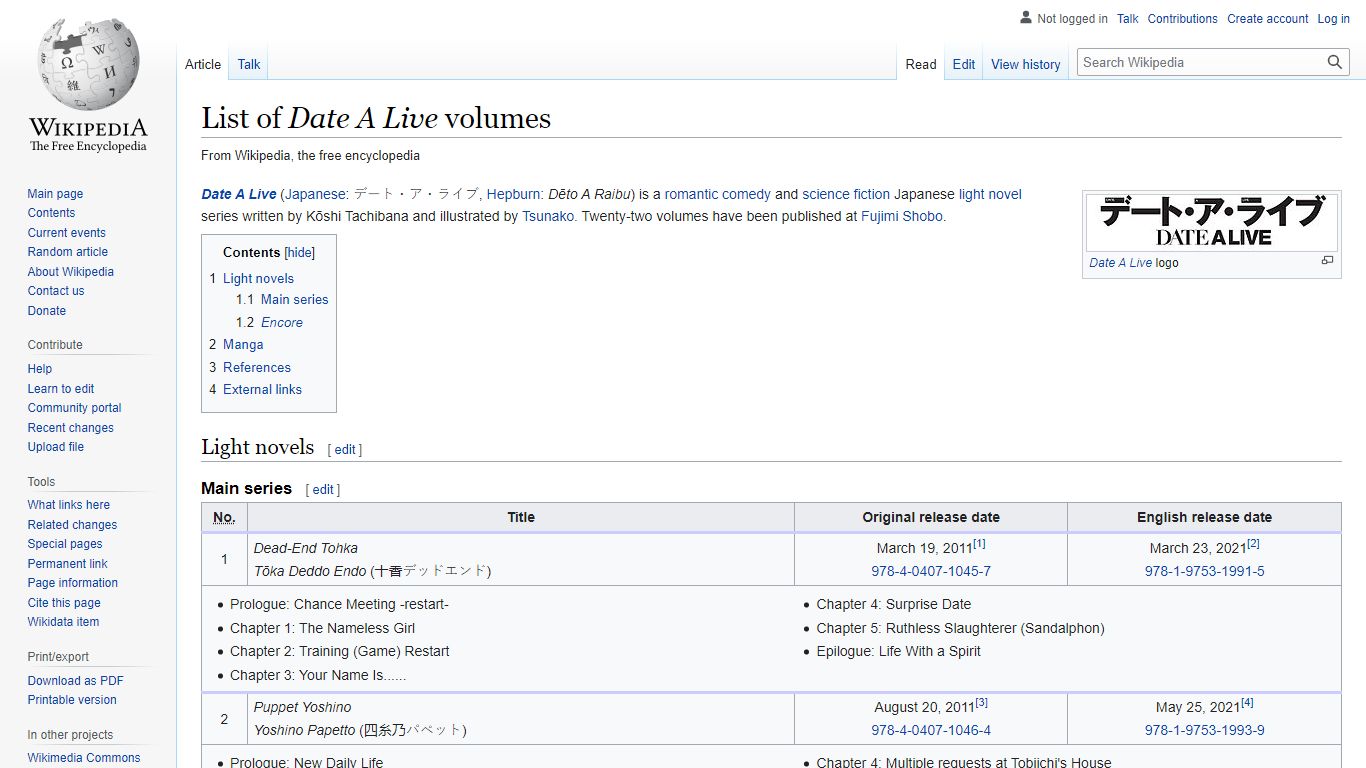1366x768 pixels.
Task: Open the Wikipedia globe logo home link
Action: 88,84
